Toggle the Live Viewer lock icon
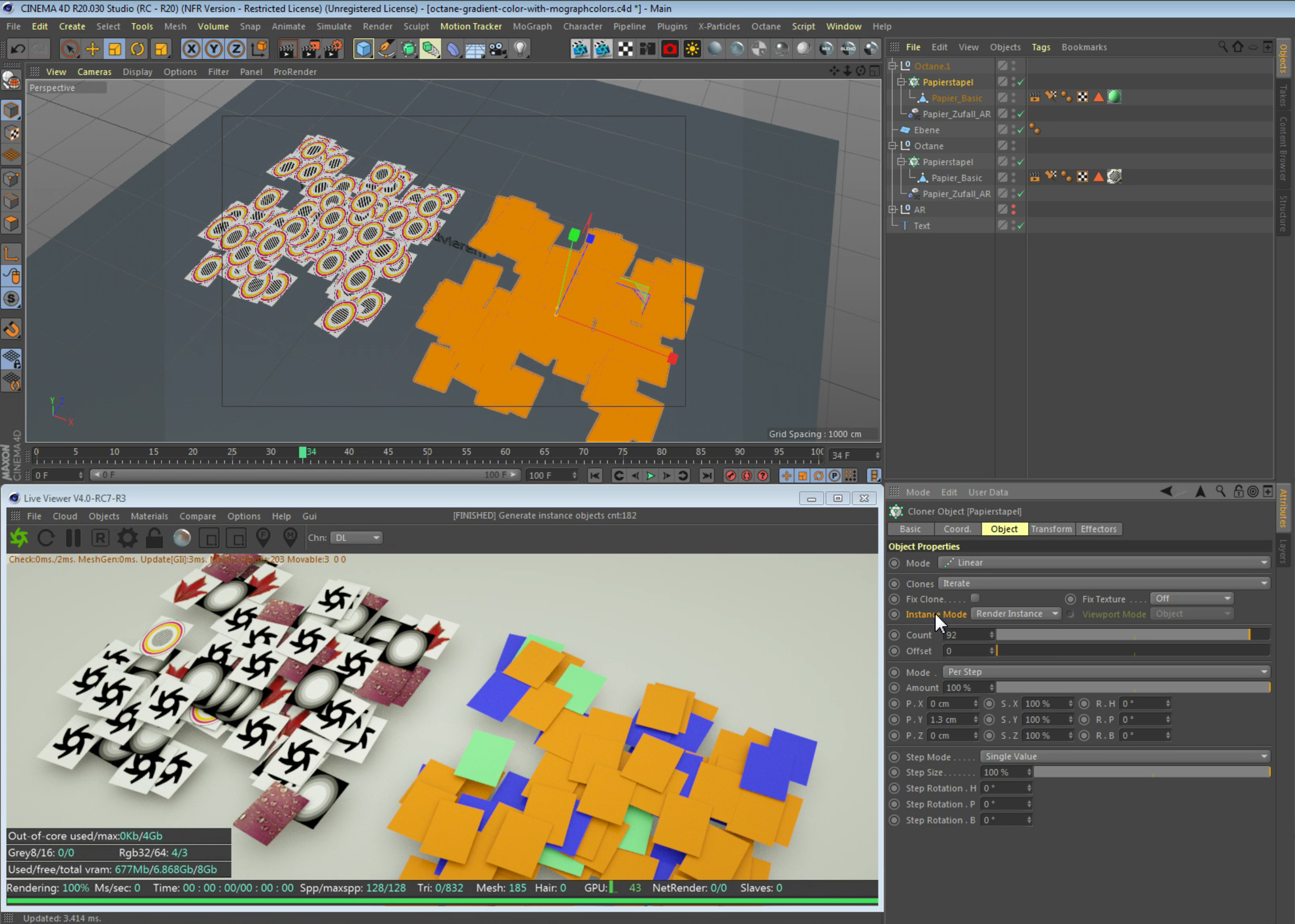1295x924 pixels. click(x=154, y=538)
